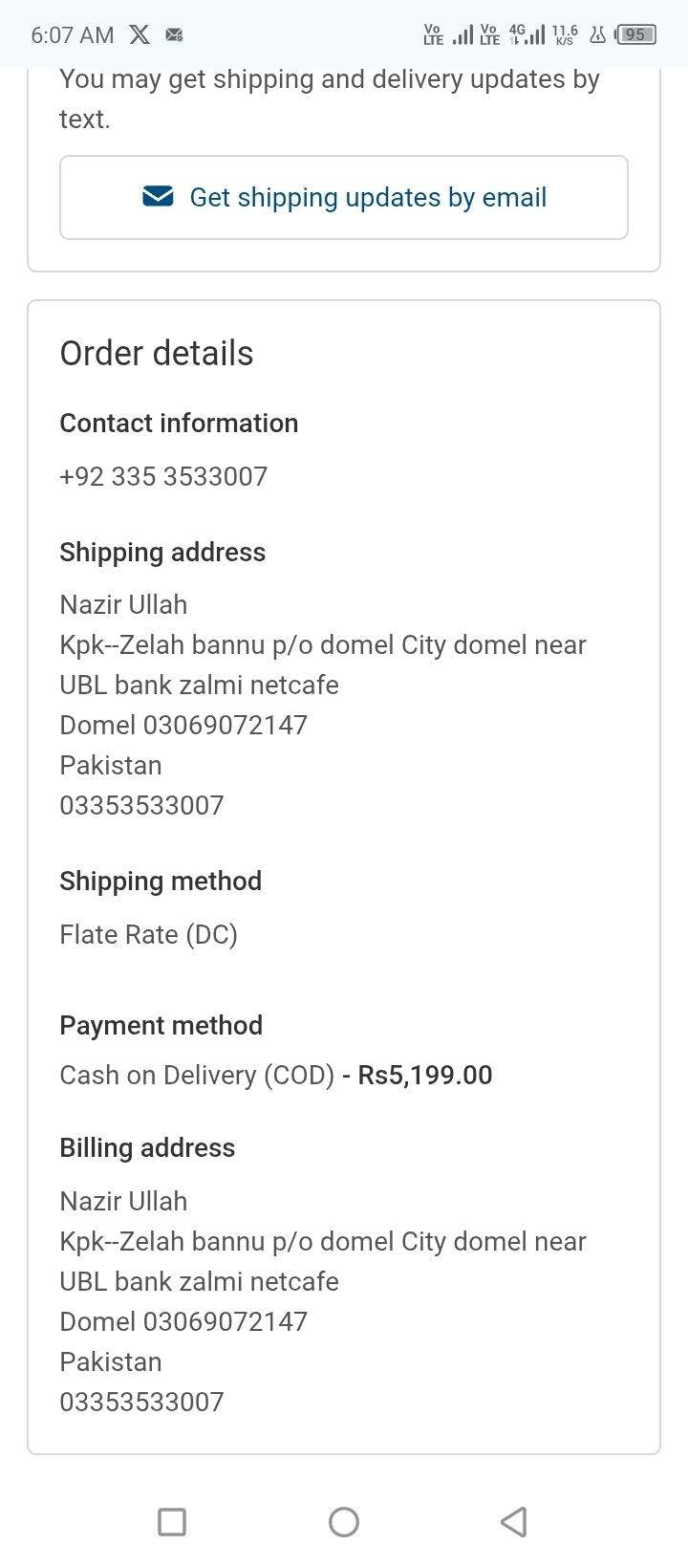Select the Cash on Delivery (COD) payment text
This screenshot has height=1568, width=688.
pyautogui.click(x=197, y=1075)
